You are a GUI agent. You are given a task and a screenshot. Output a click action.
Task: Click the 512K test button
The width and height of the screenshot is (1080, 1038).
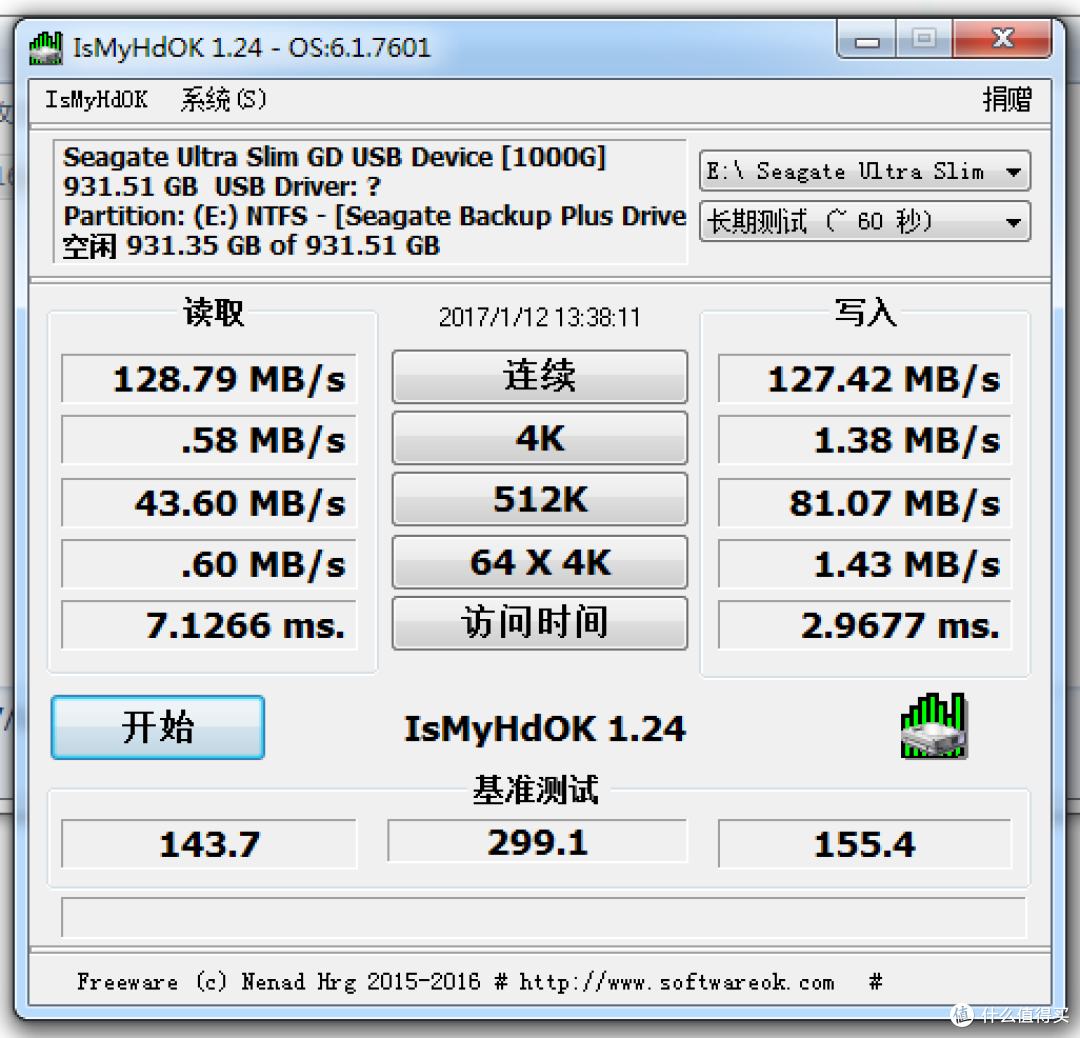point(539,499)
